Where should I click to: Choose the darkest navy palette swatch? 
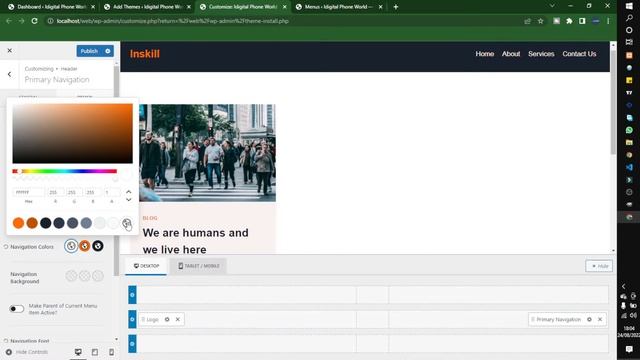click(x=45, y=223)
